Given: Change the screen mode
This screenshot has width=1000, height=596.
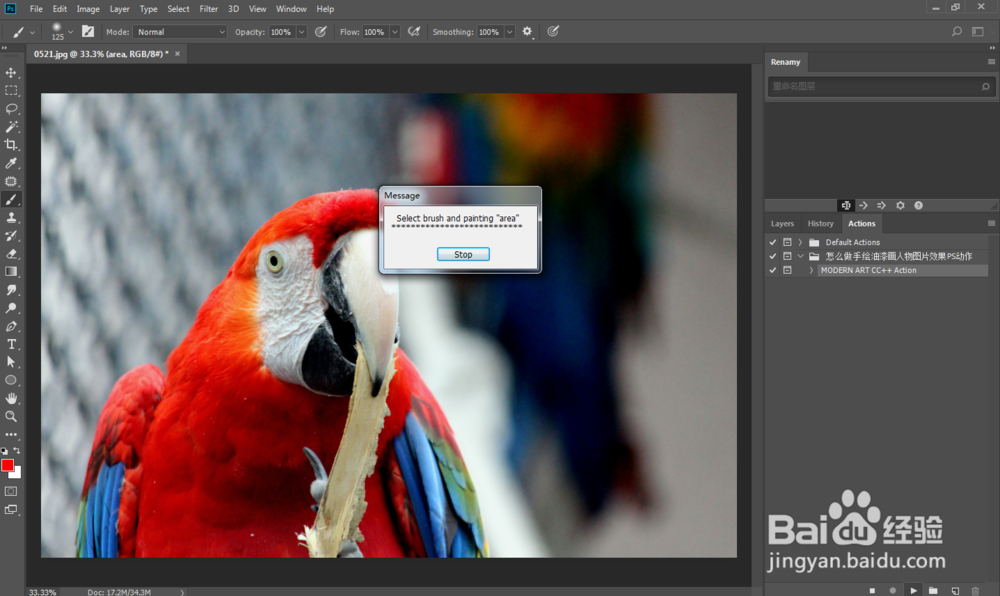Looking at the screenshot, I should (11, 510).
